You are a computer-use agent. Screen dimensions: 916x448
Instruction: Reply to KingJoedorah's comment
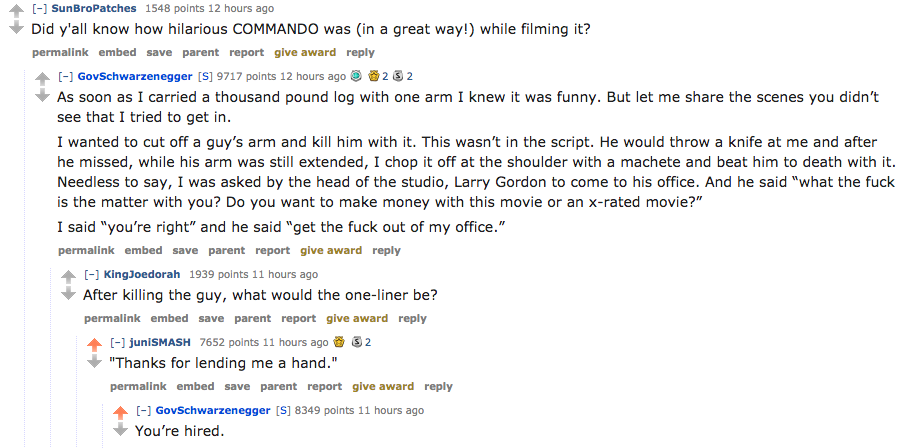[x=412, y=318]
